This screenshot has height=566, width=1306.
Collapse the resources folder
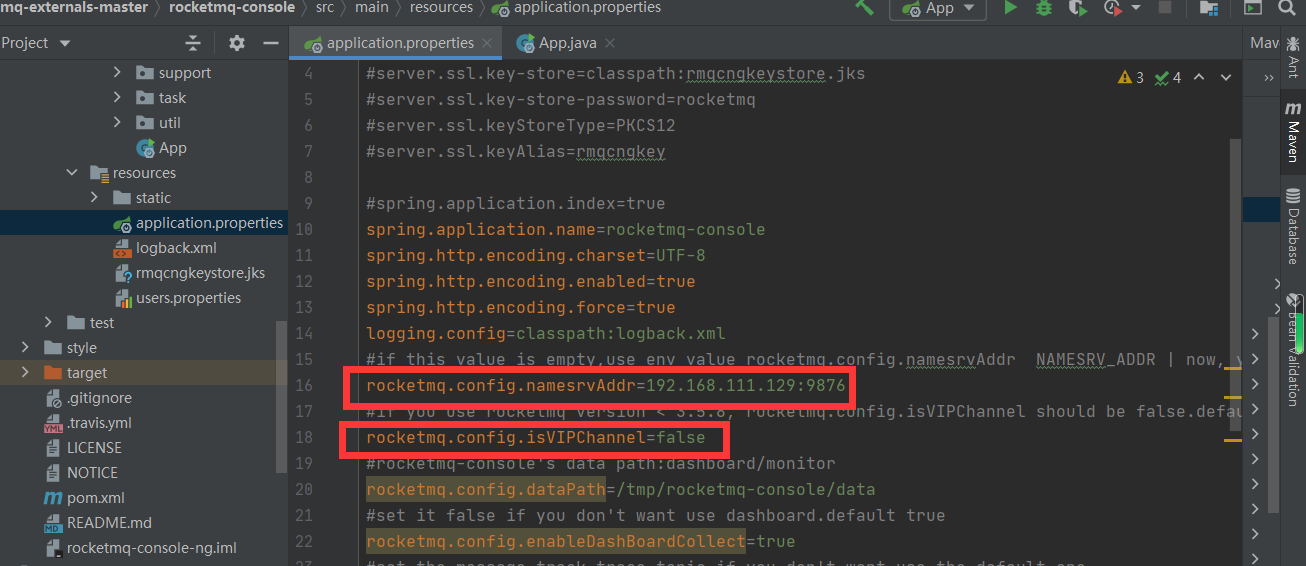(72, 172)
